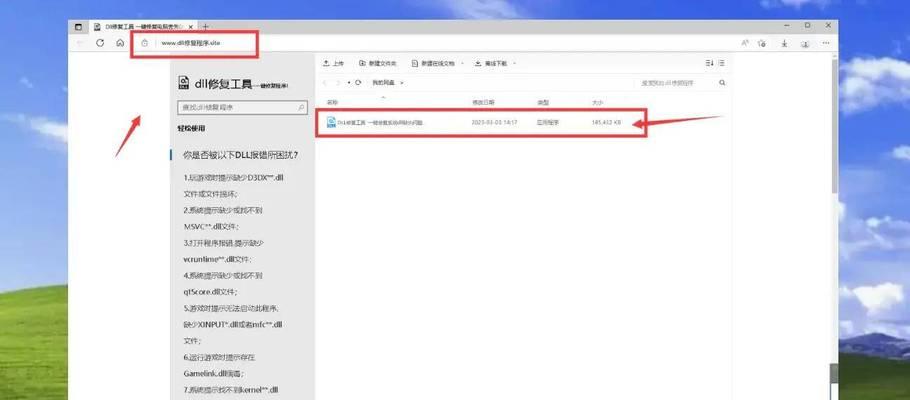Click the sidebar search magnifier icon
This screenshot has width=910, height=400.
pos(301,107)
